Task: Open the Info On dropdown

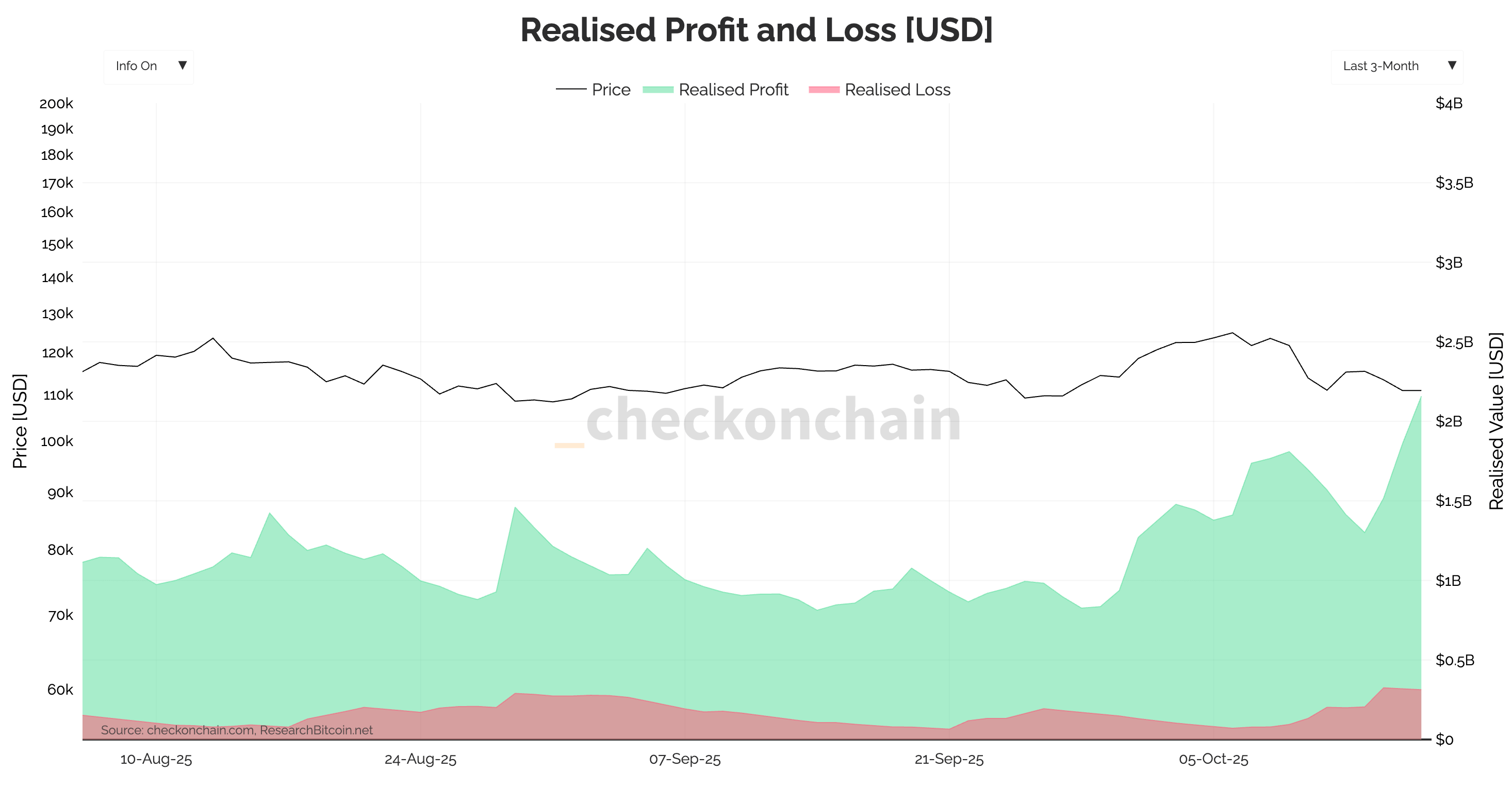Action: pos(148,66)
